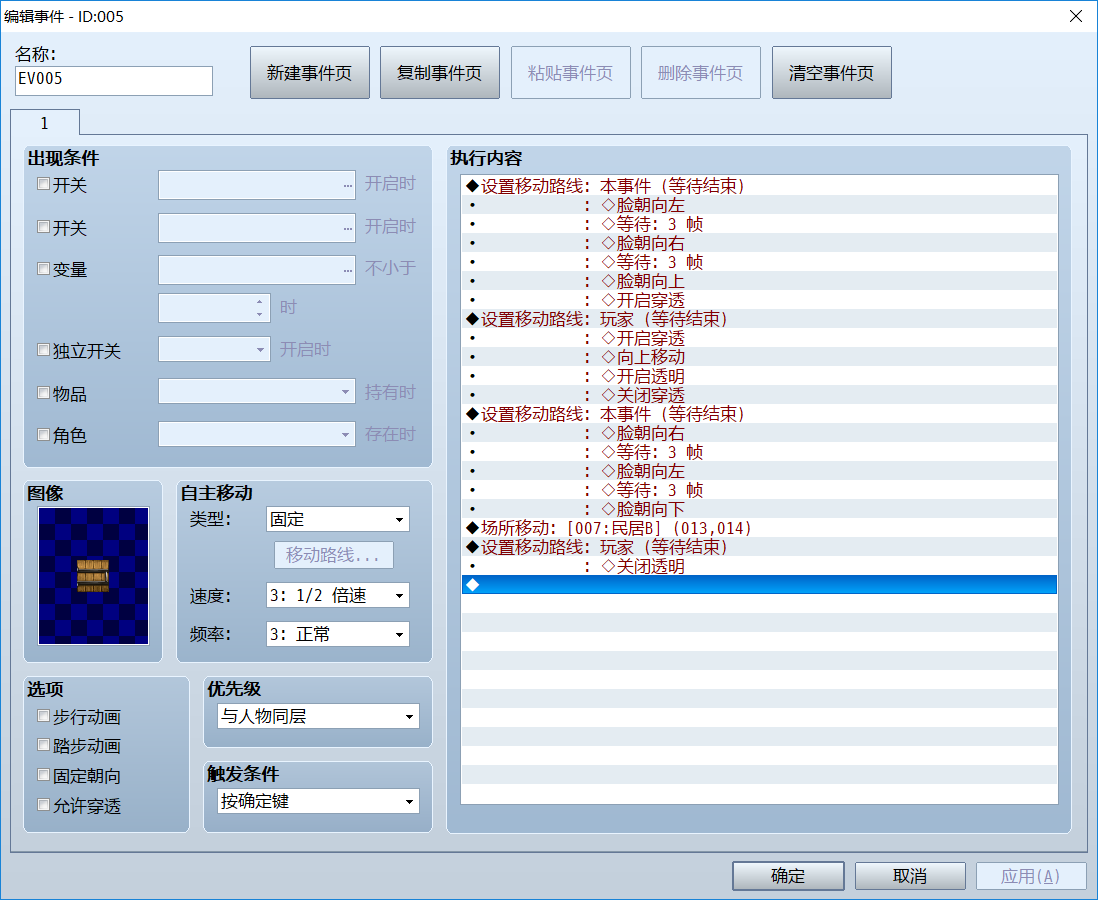This screenshot has height=900, width=1098.
Task: Click the 名称 input field EV005
Action: click(x=113, y=81)
